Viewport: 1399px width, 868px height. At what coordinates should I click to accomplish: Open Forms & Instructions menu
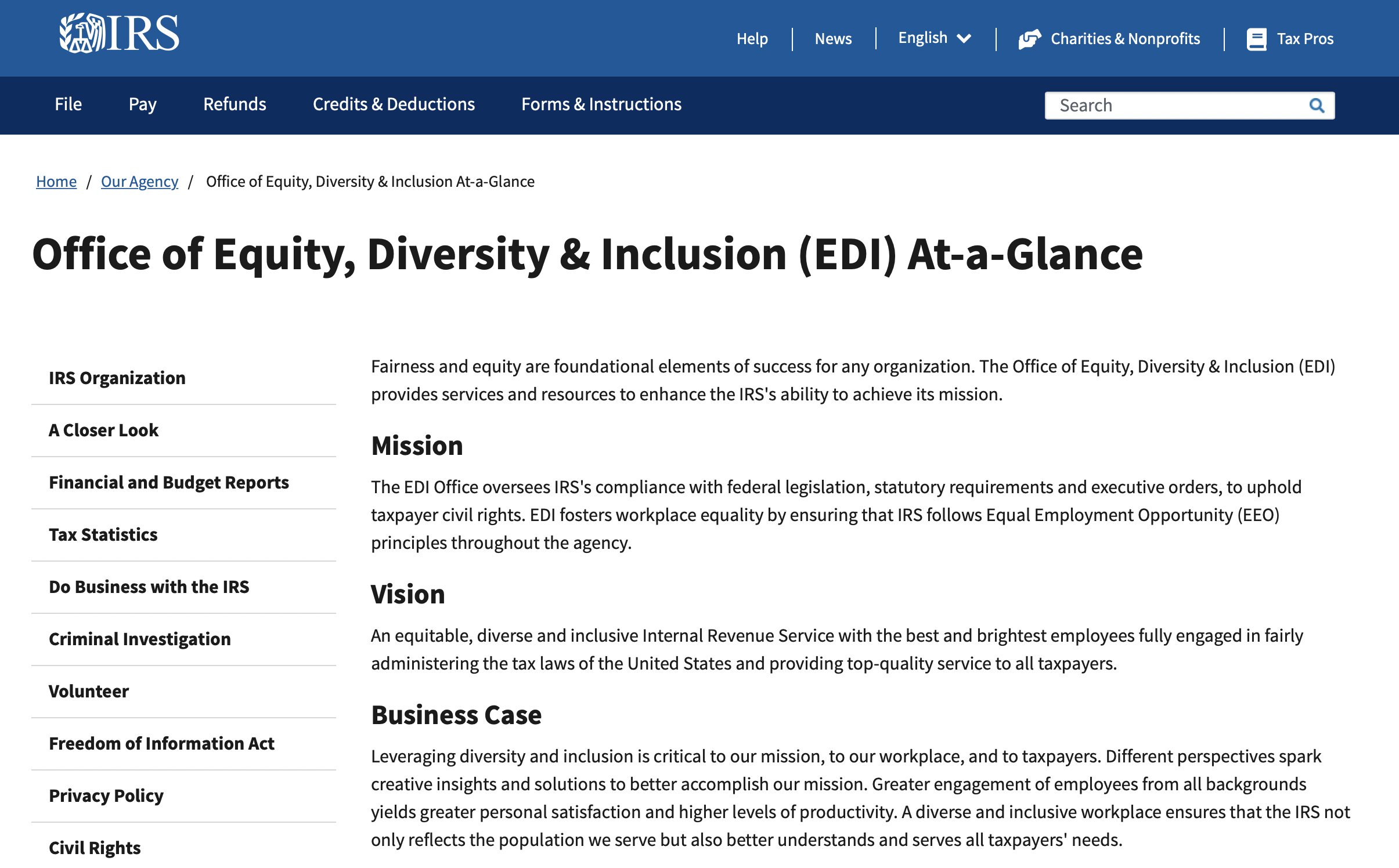601,104
